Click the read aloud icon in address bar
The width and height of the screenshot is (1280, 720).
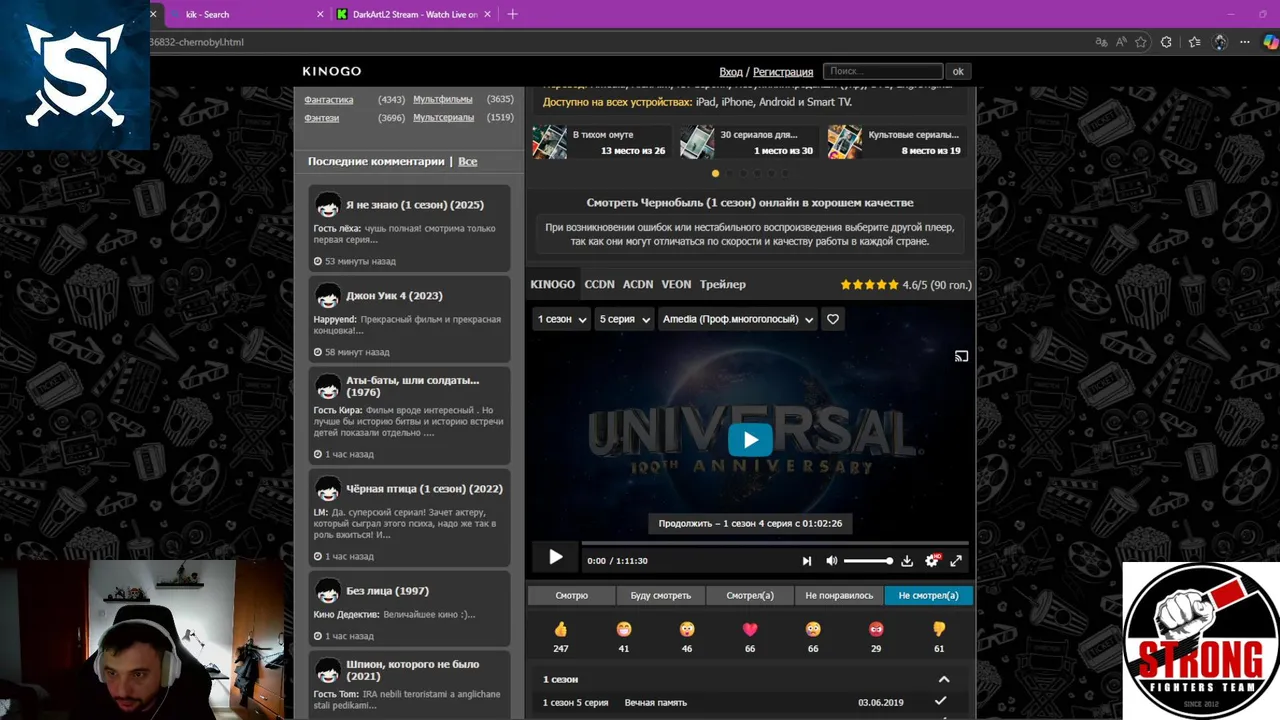[x=1121, y=42]
